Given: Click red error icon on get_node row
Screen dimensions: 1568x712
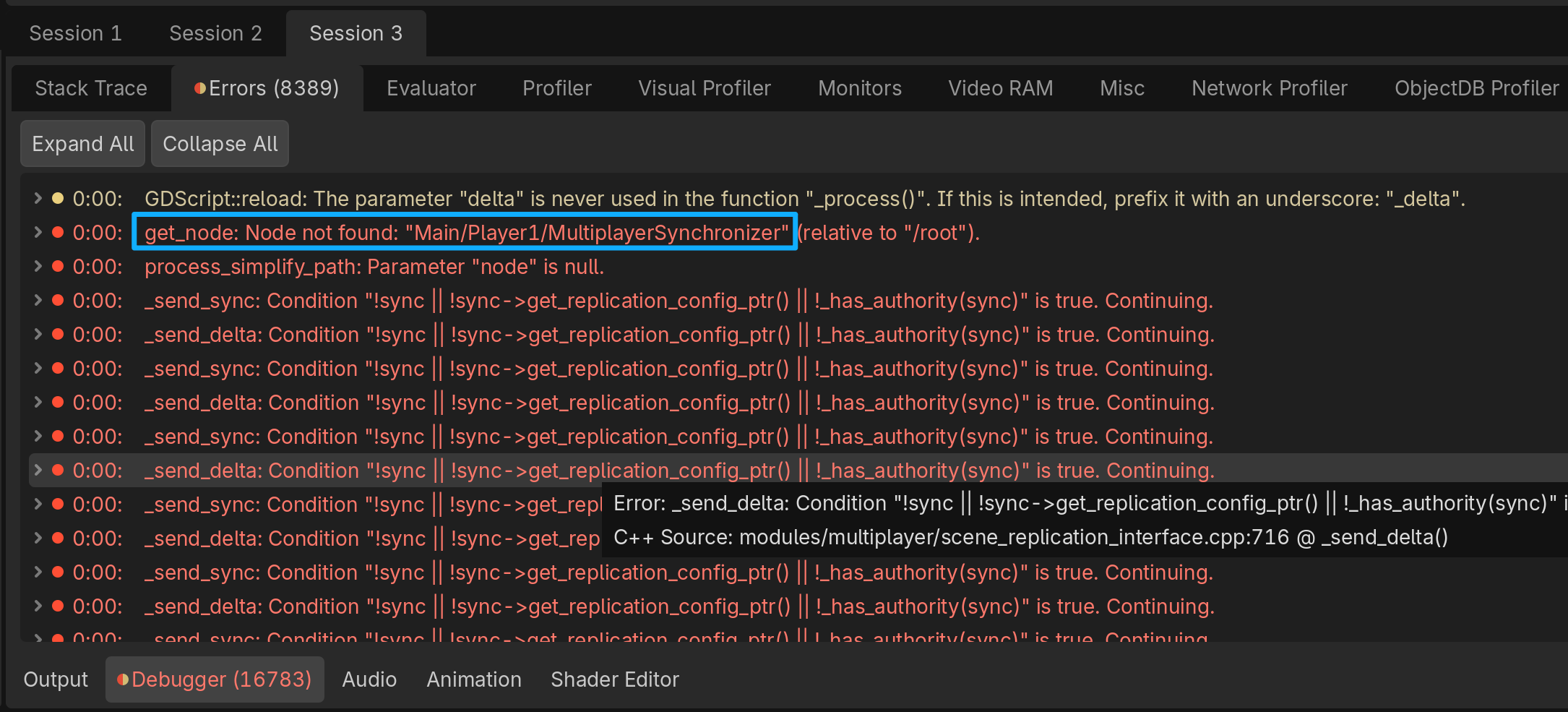Looking at the screenshot, I should pyautogui.click(x=58, y=232).
